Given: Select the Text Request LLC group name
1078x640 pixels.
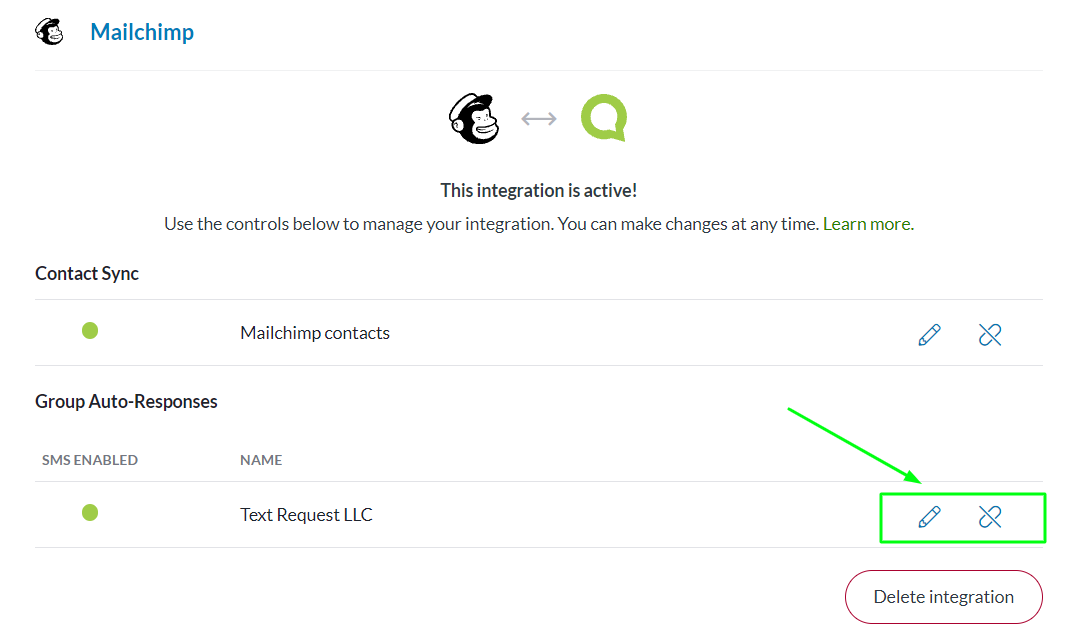Looking at the screenshot, I should [x=307, y=515].
